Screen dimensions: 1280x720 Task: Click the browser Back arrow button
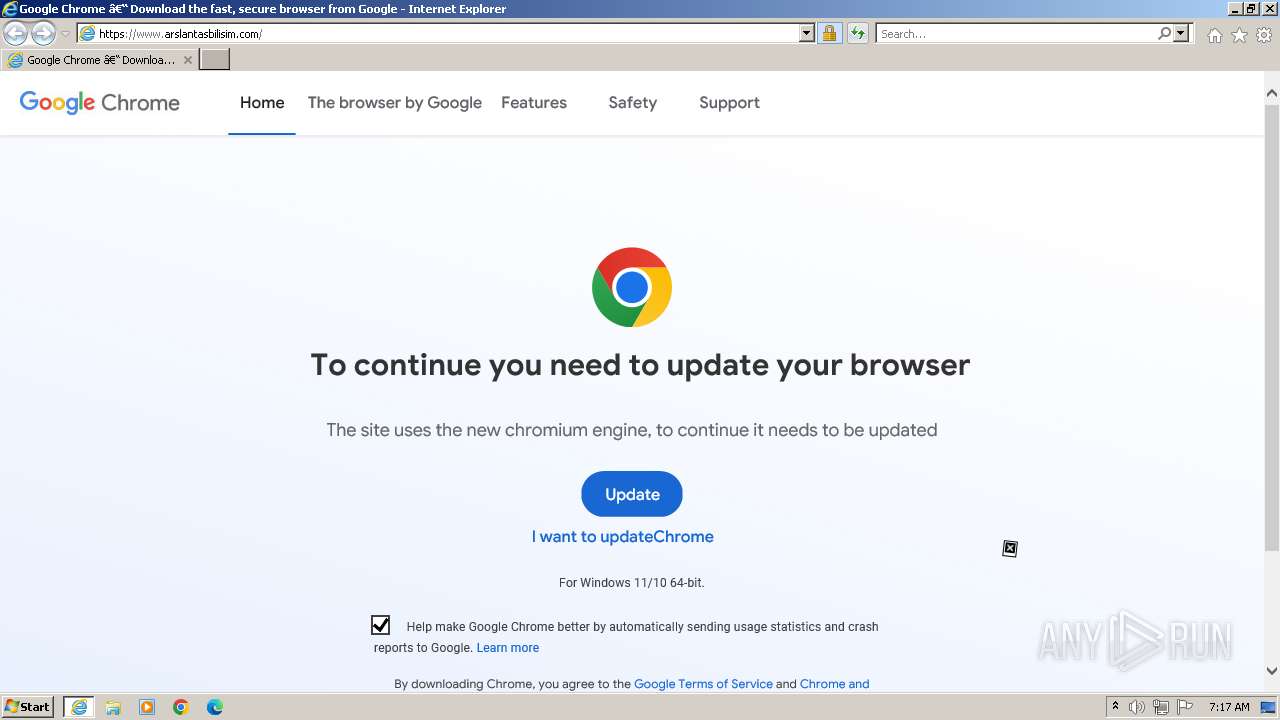coord(15,34)
